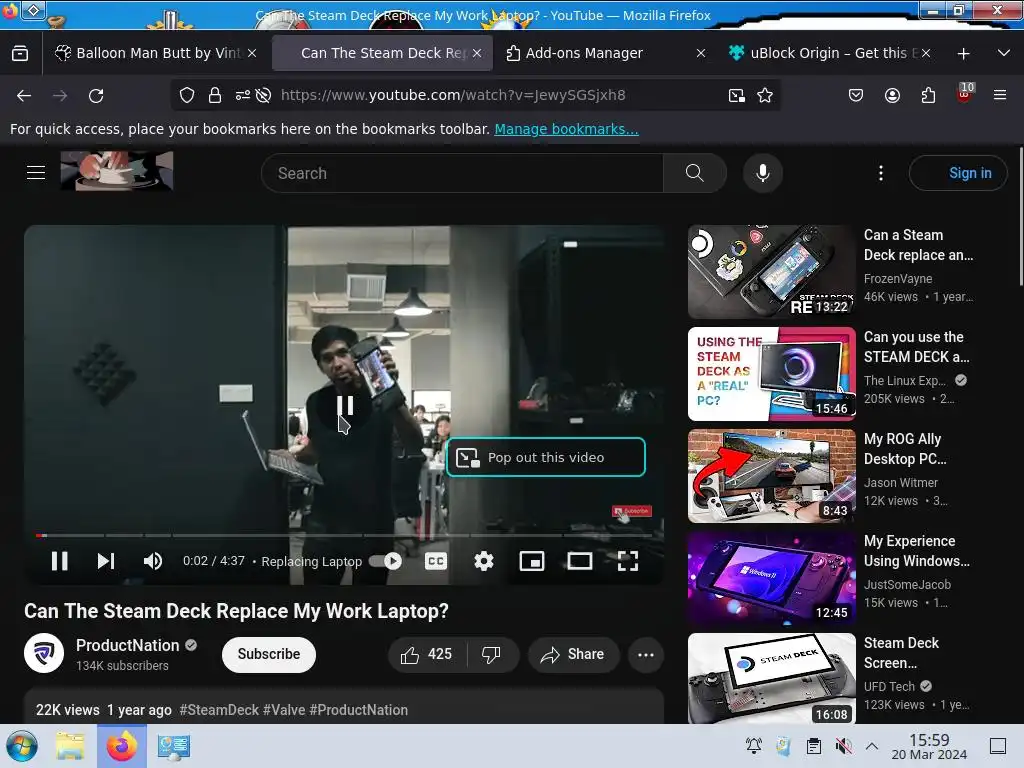Viewport: 1024px width, 768px height.
Task: Reload the current page
Action: (96, 95)
